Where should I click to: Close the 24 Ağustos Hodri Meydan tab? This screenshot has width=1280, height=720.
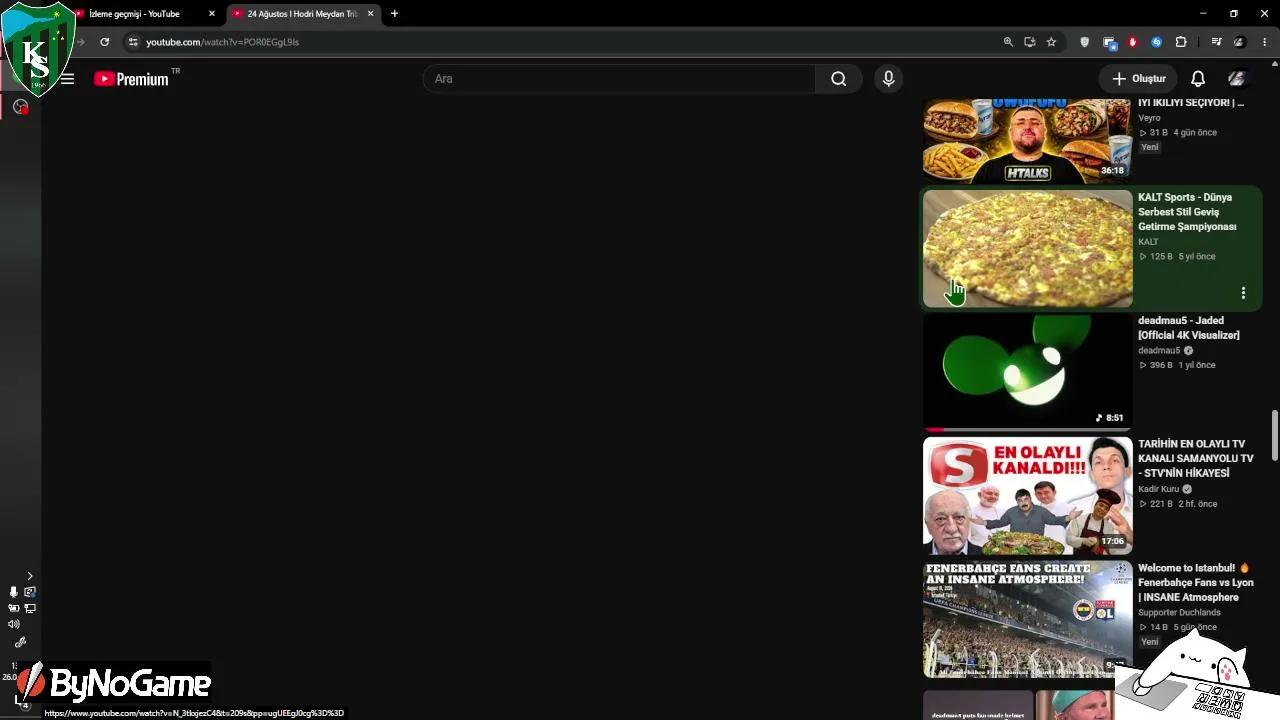coord(371,14)
